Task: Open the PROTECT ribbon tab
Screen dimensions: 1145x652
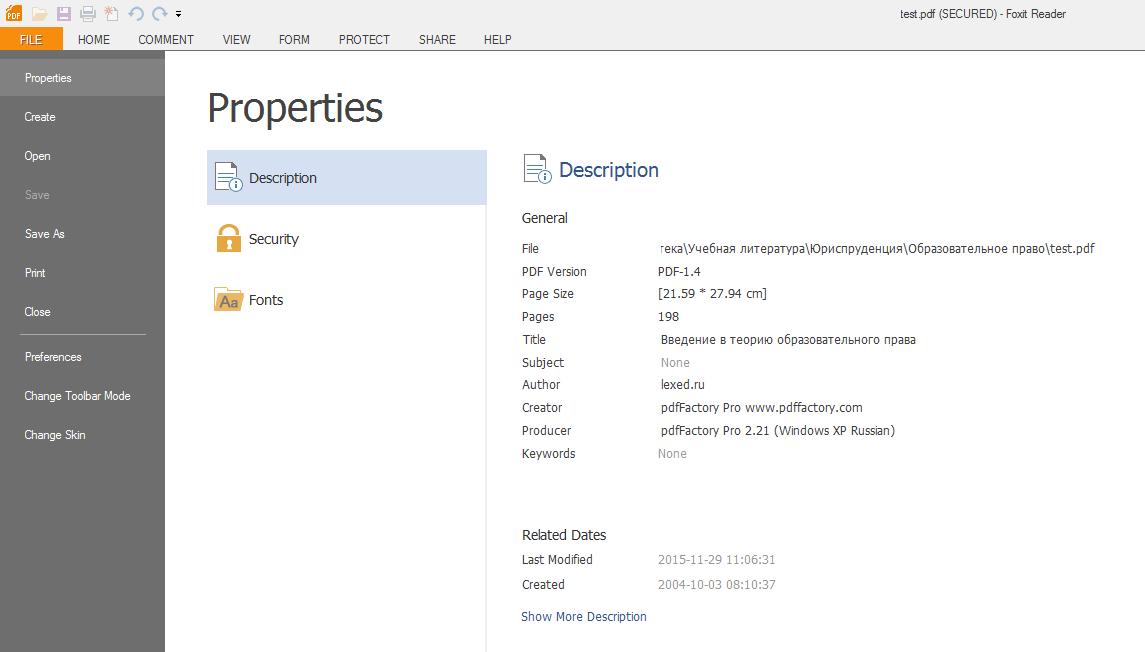Action: 364,40
